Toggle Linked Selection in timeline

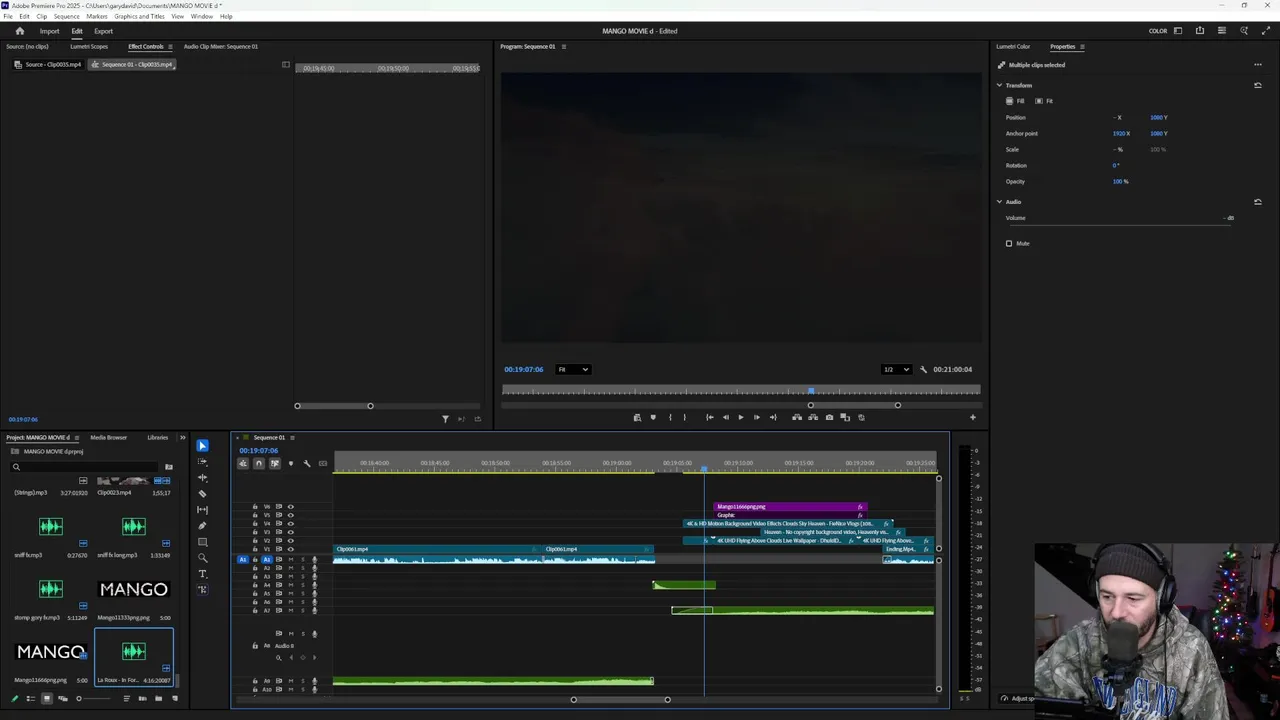[274, 463]
